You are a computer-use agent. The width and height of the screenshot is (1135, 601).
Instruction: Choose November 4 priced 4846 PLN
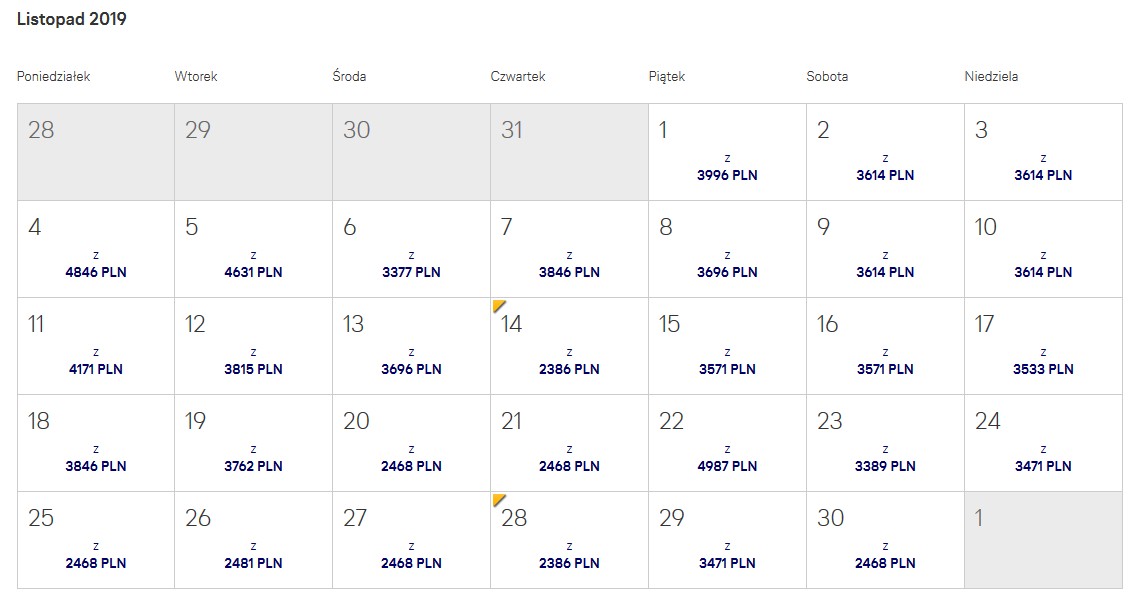pos(96,249)
